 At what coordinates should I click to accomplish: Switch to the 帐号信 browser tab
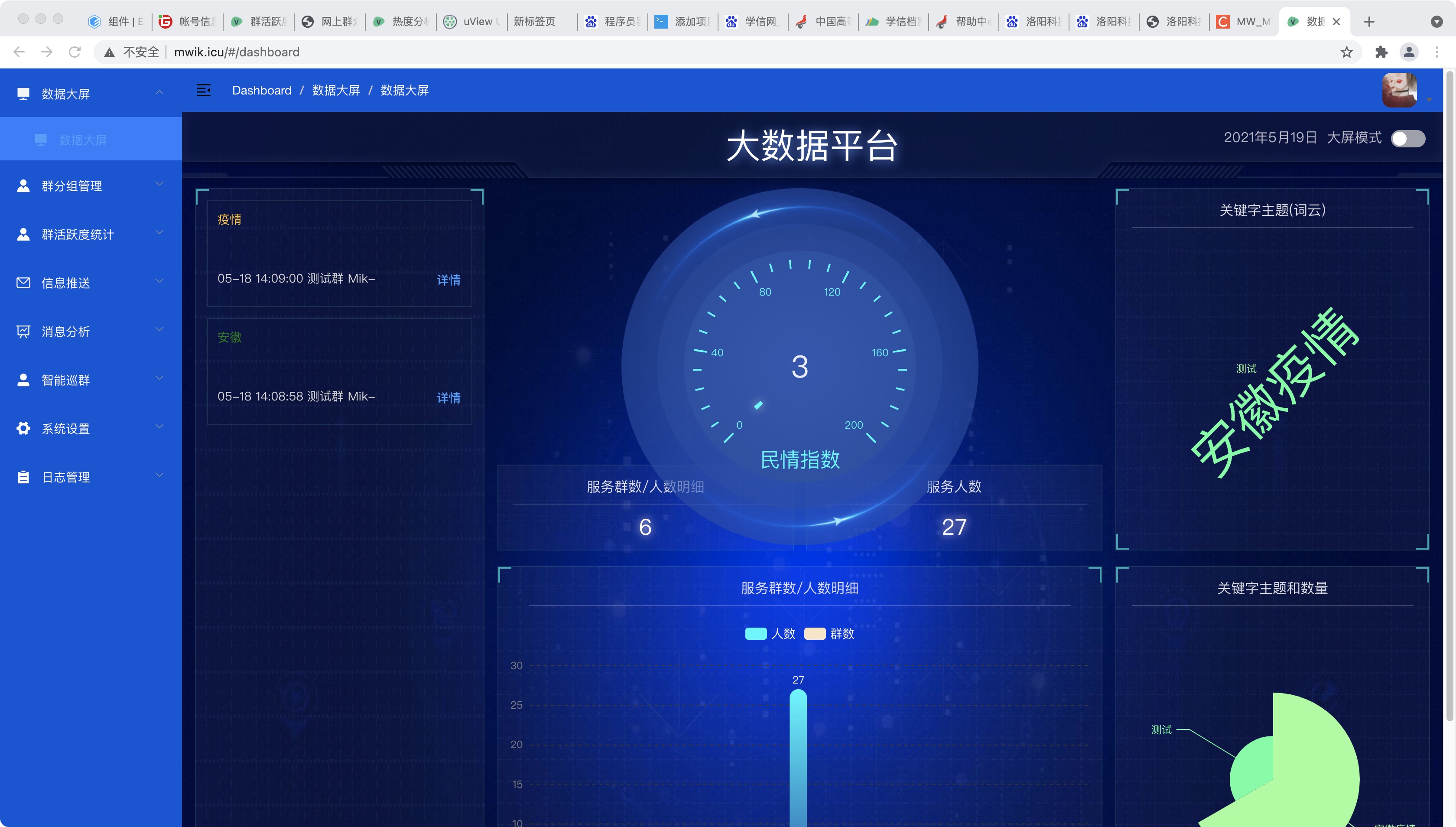tap(187, 22)
